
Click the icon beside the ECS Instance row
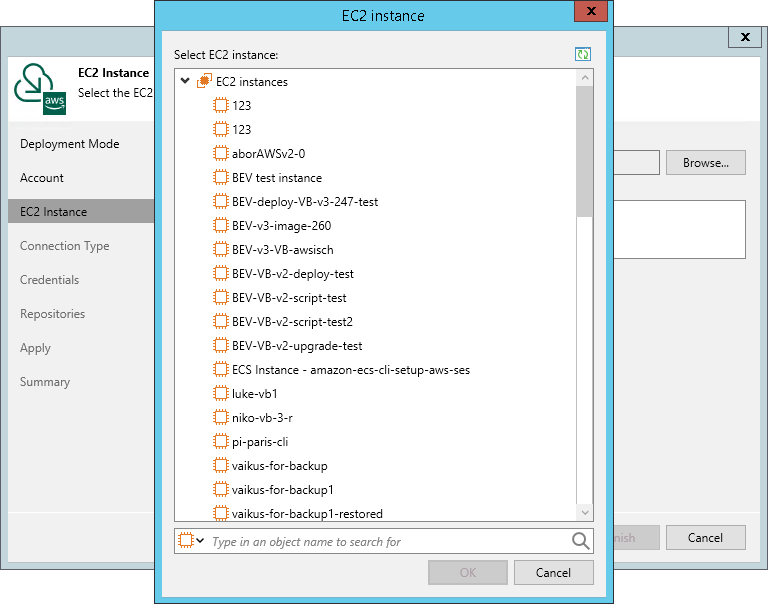221,369
